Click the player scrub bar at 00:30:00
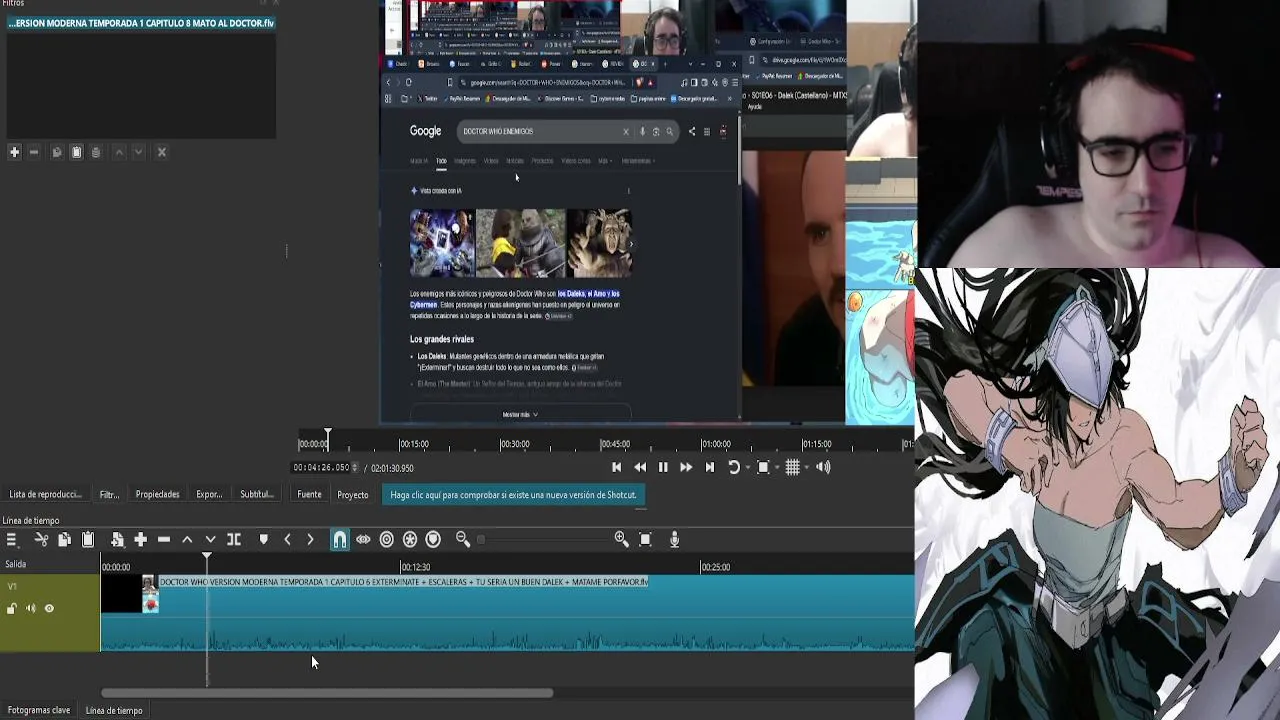 tap(514, 444)
